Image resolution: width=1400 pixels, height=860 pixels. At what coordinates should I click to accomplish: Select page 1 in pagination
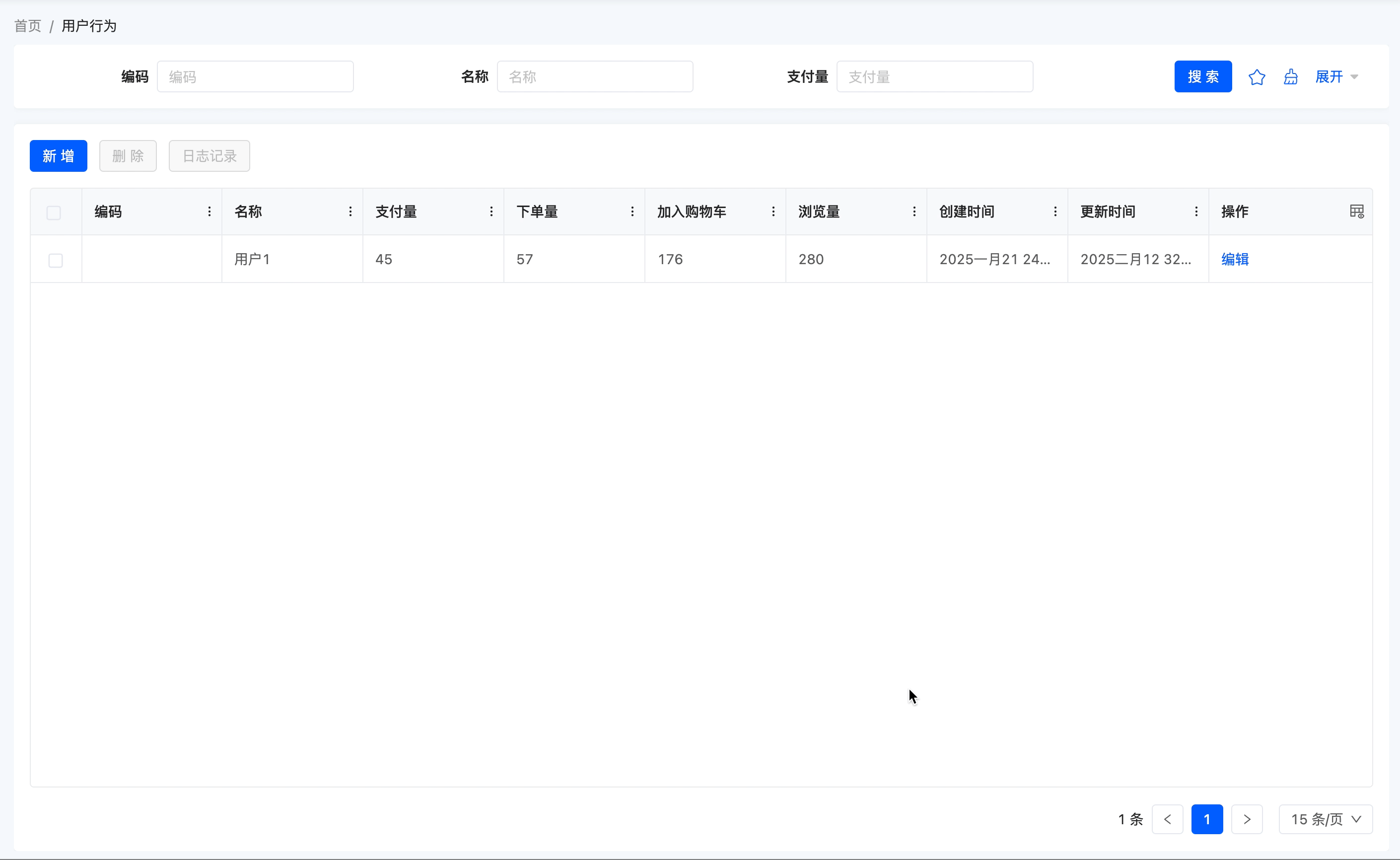pyautogui.click(x=1207, y=819)
